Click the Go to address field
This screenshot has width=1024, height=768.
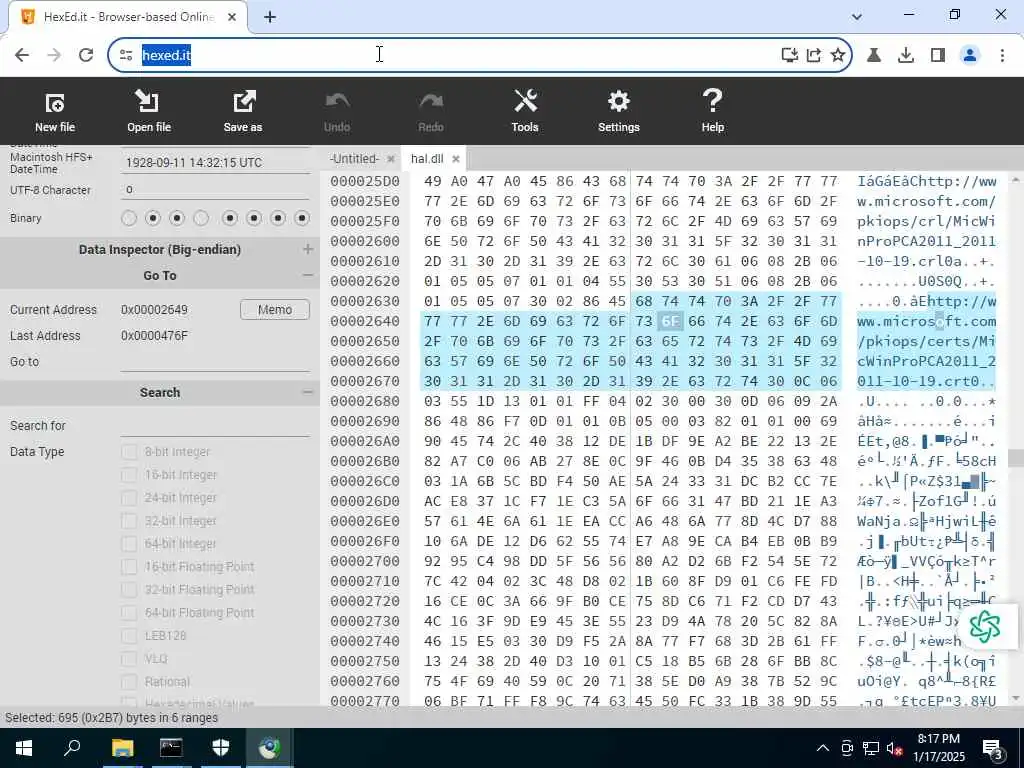(x=216, y=361)
